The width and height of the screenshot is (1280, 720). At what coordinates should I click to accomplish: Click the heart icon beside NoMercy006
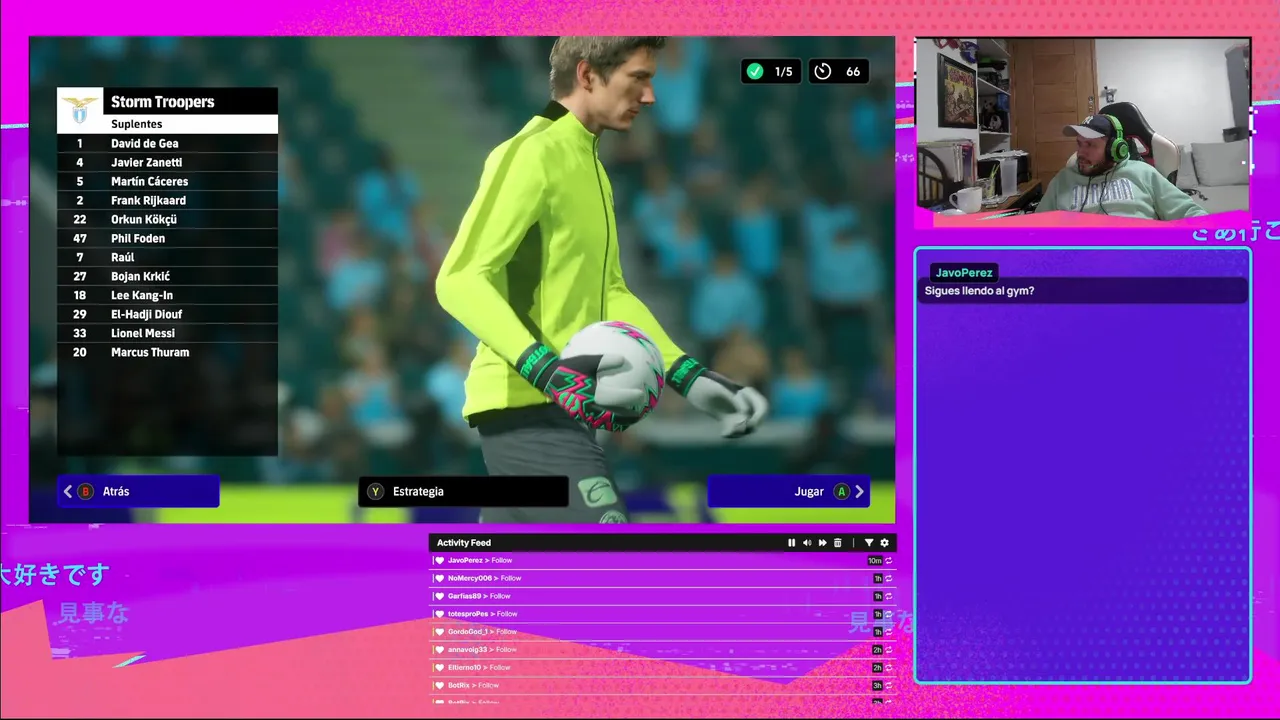[x=439, y=578]
